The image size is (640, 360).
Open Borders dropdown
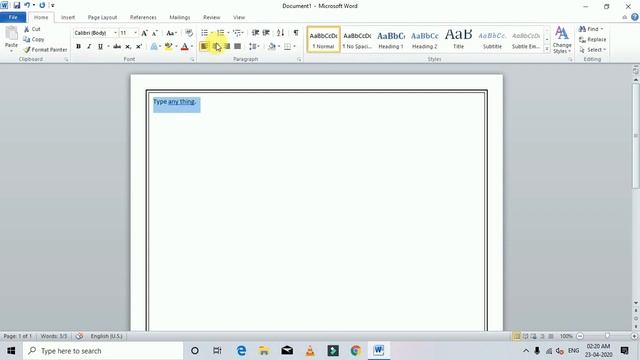click(x=294, y=47)
